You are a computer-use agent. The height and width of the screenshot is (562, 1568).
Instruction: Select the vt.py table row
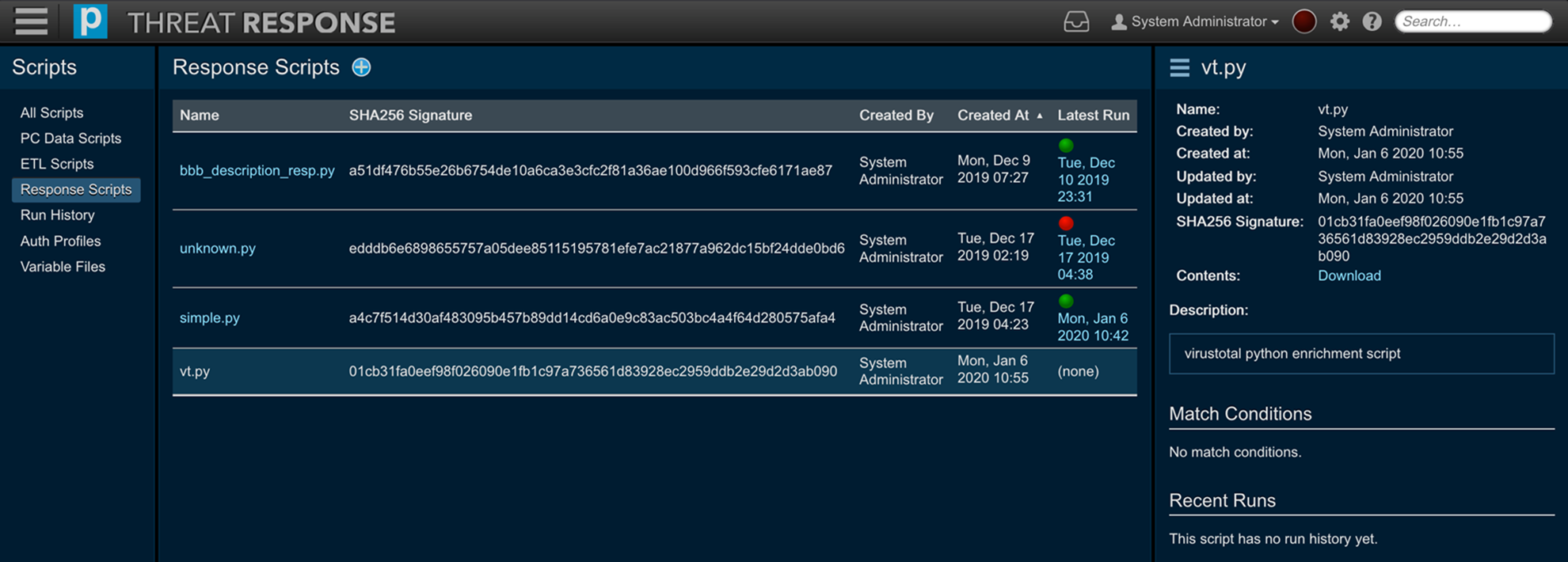point(507,371)
